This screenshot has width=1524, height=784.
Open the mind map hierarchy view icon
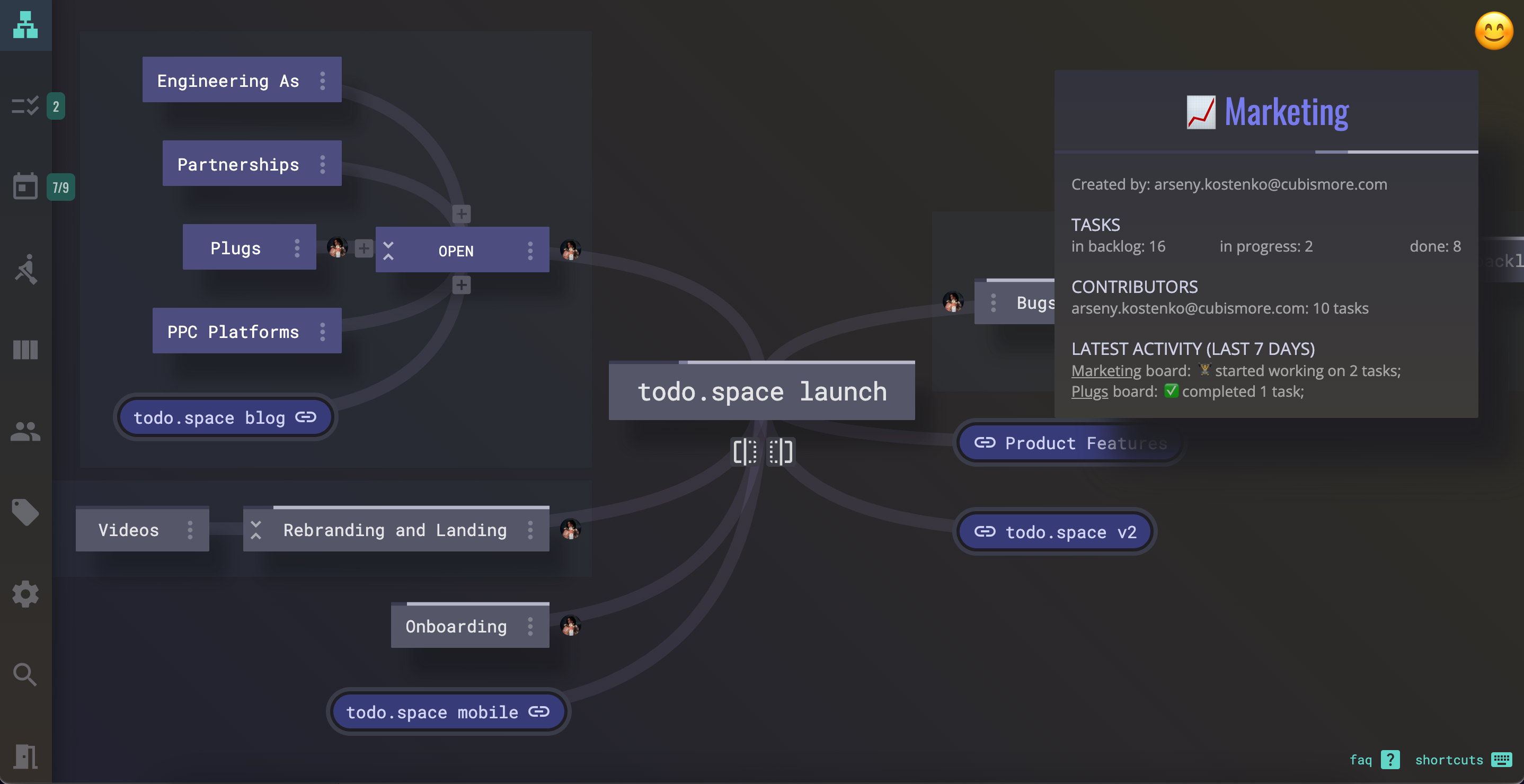tap(25, 25)
